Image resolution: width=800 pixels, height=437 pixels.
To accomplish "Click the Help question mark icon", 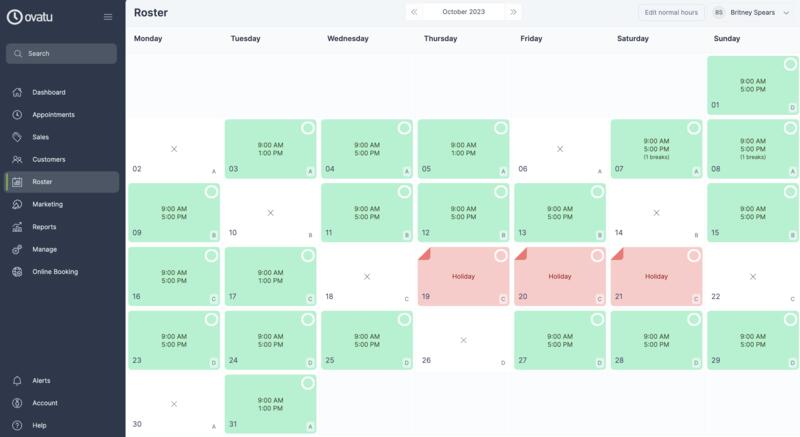I will (17, 425).
